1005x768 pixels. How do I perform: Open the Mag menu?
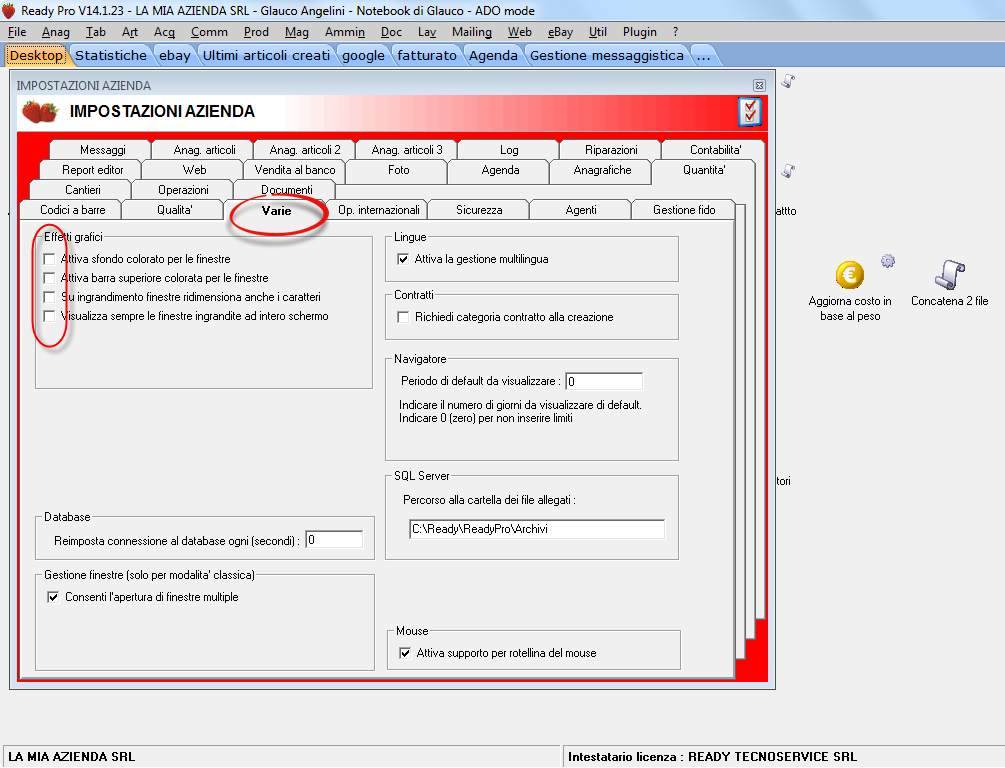pyautogui.click(x=297, y=32)
